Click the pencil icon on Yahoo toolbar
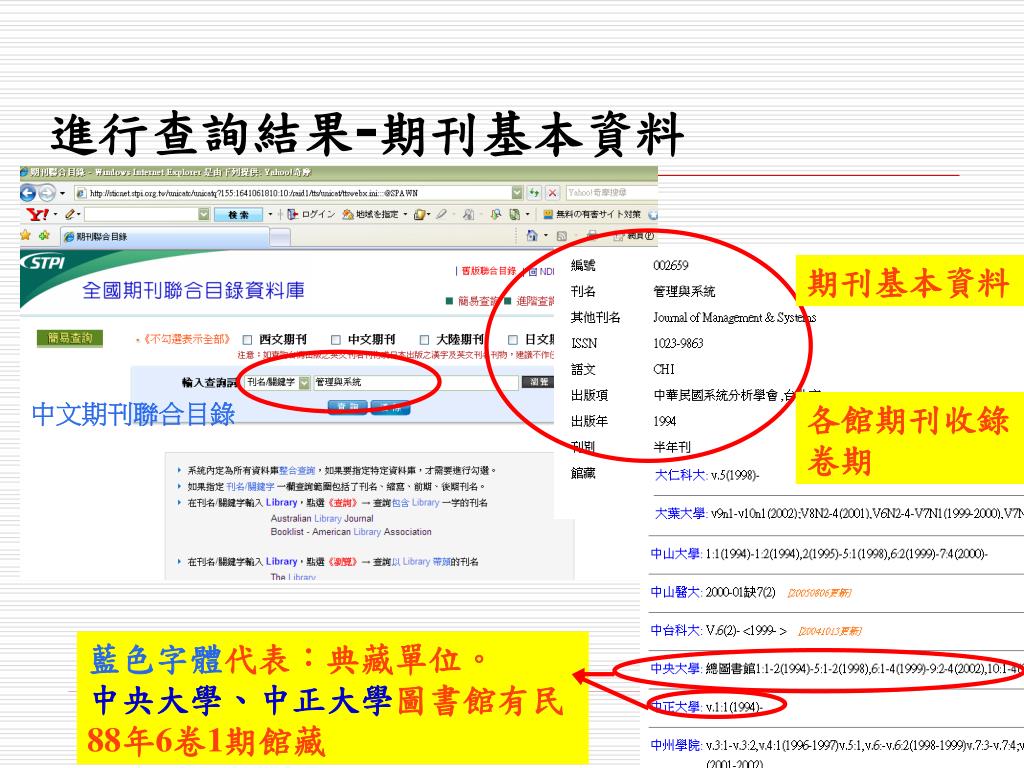Screen dimensions: 1024x768 click(x=70, y=214)
